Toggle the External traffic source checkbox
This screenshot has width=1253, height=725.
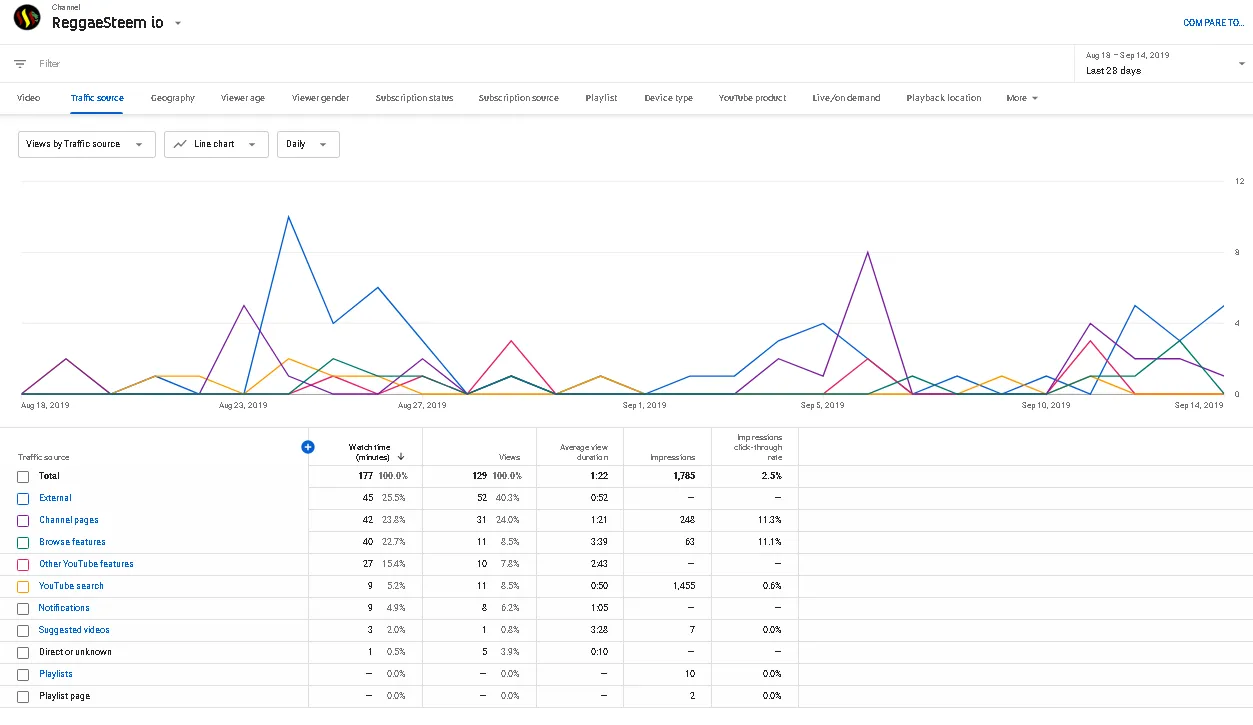click(x=23, y=499)
